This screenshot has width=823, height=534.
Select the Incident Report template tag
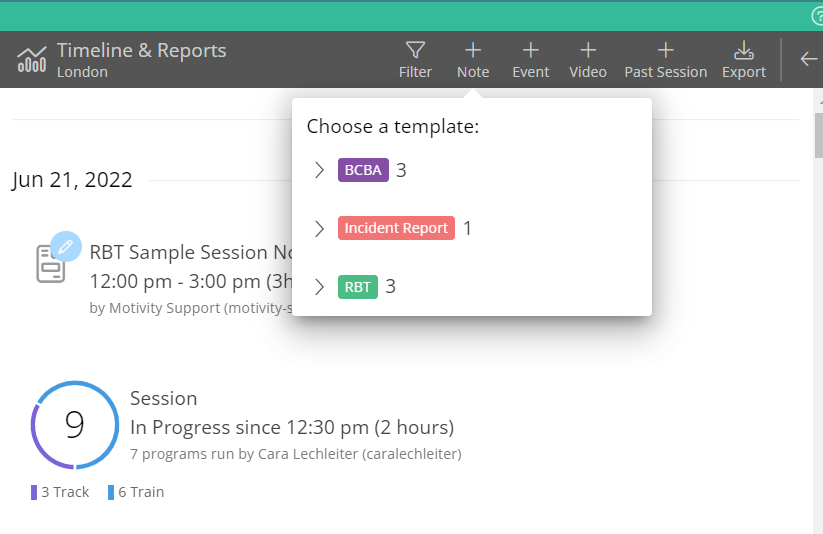pyautogui.click(x=396, y=228)
